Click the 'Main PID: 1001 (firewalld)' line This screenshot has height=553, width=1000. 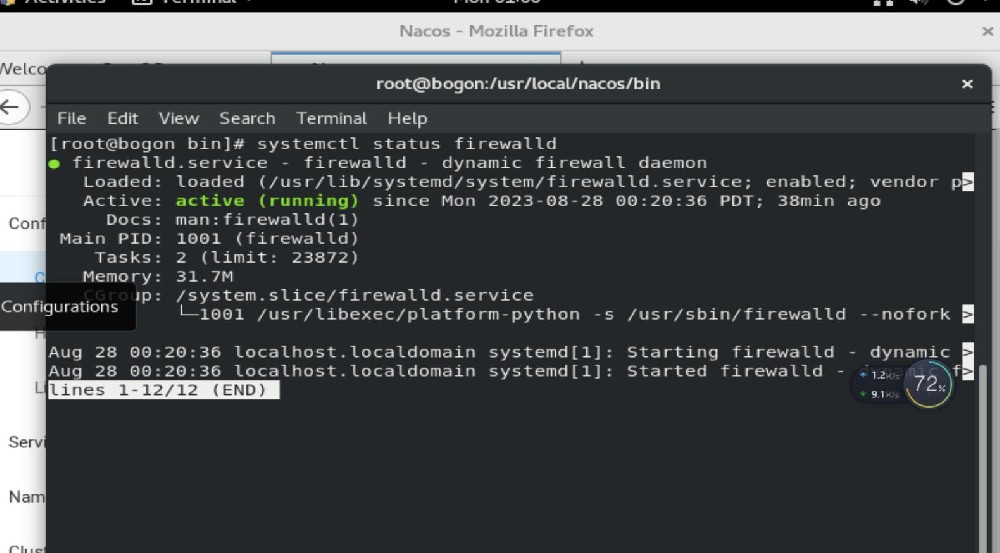(x=209, y=239)
